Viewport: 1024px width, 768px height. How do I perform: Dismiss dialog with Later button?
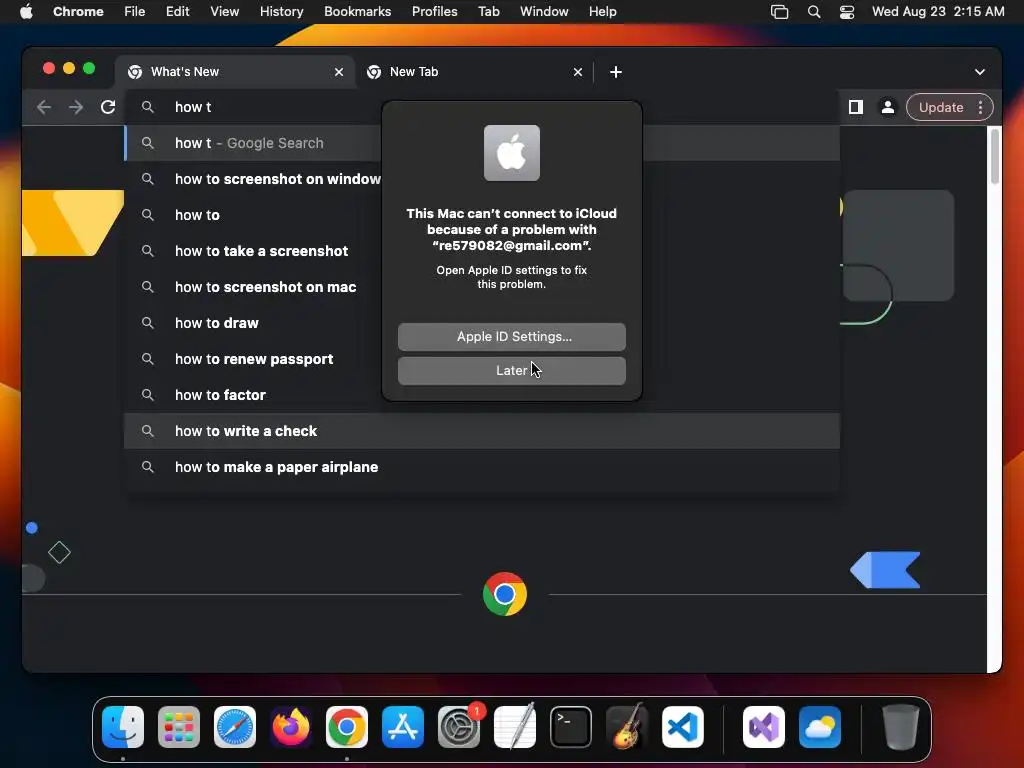coord(512,371)
